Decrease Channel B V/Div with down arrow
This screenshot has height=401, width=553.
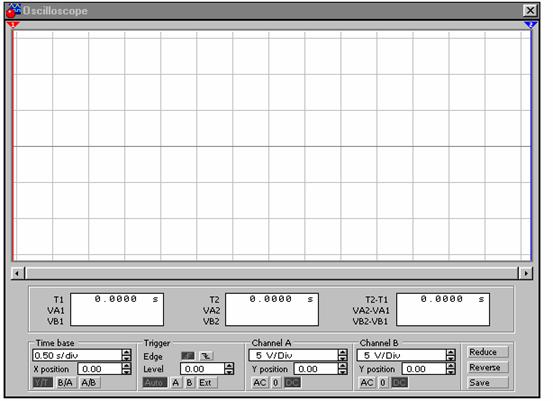pyautogui.click(x=451, y=358)
